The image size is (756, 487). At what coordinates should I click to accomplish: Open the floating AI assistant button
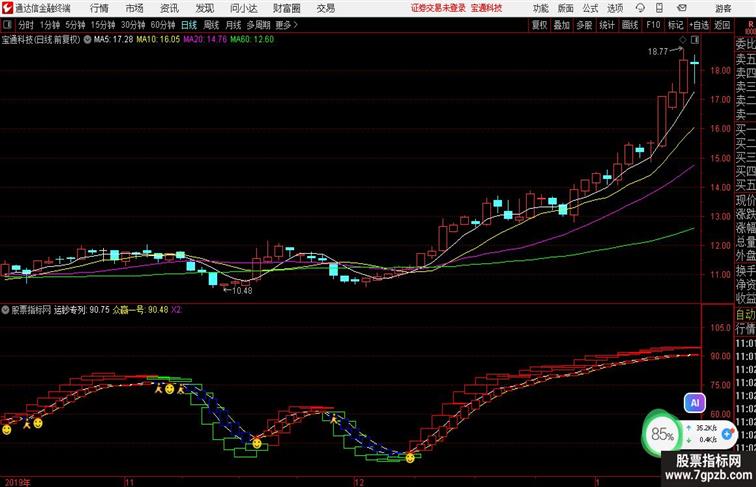click(x=695, y=403)
